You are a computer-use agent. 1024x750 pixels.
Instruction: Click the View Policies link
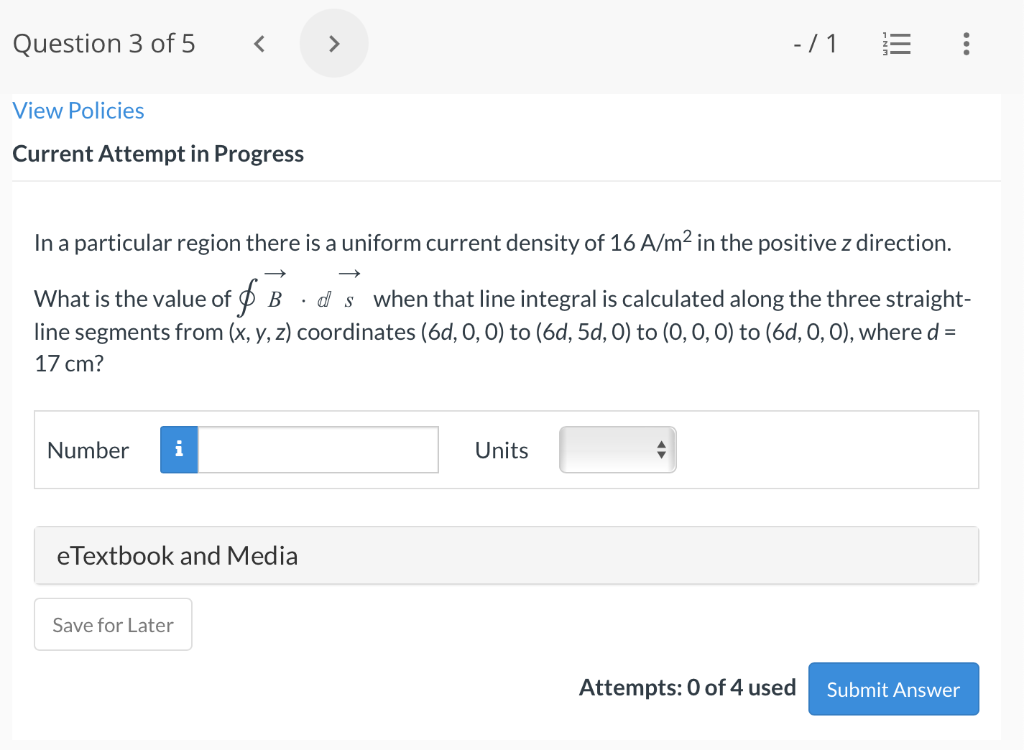pyautogui.click(x=78, y=110)
